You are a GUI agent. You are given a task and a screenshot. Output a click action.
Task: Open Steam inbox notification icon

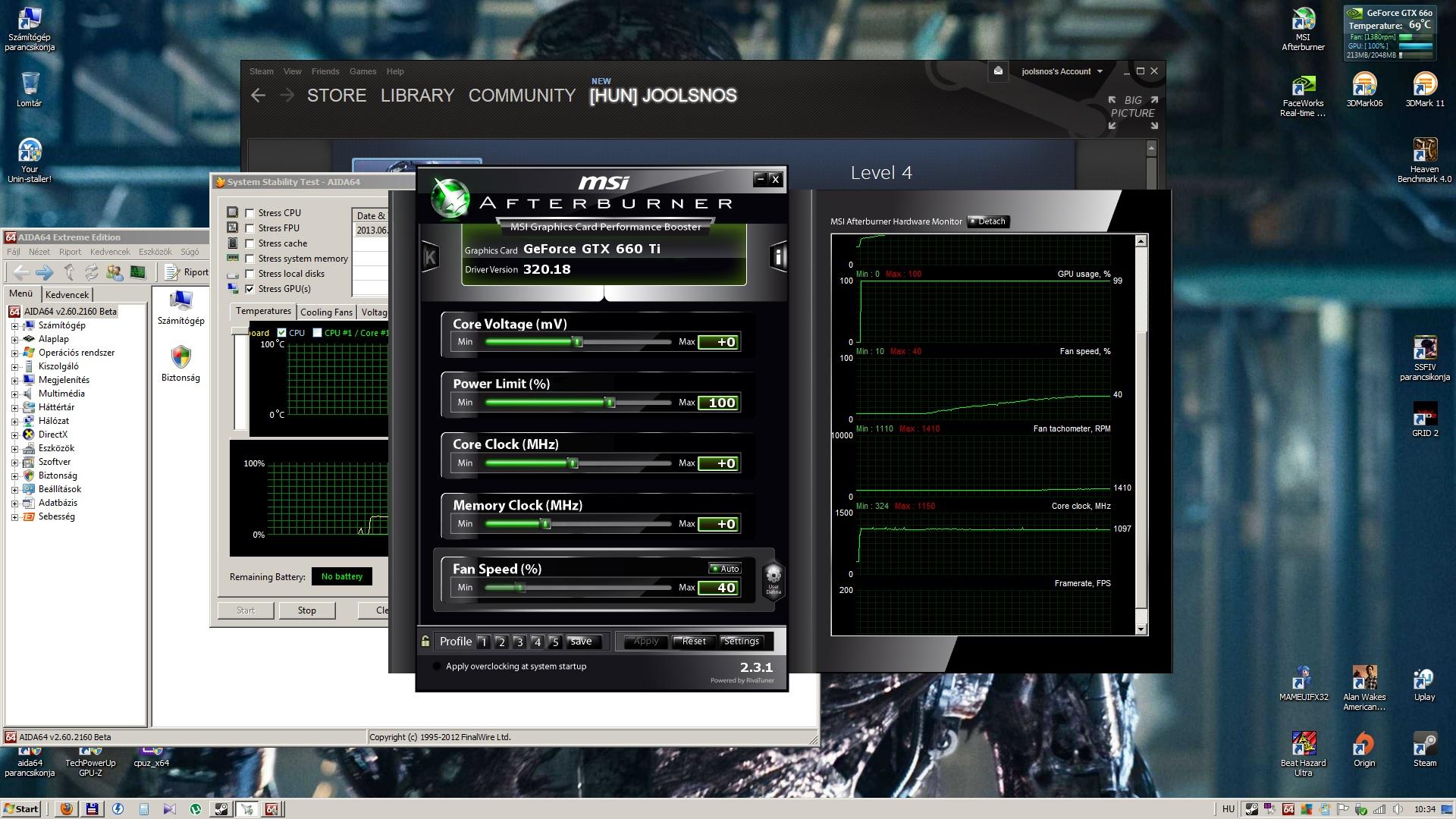pos(998,71)
